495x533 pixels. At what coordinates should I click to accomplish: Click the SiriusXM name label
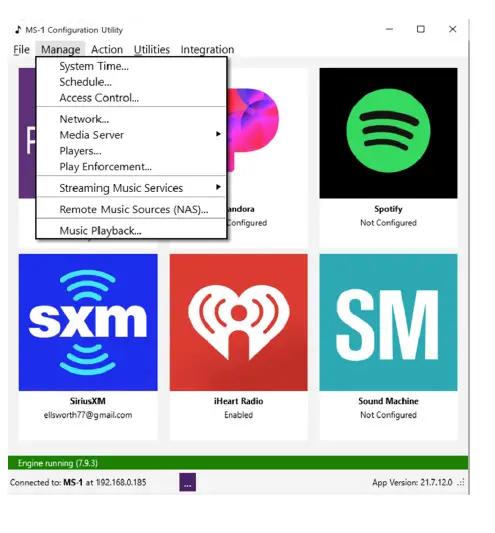88,401
